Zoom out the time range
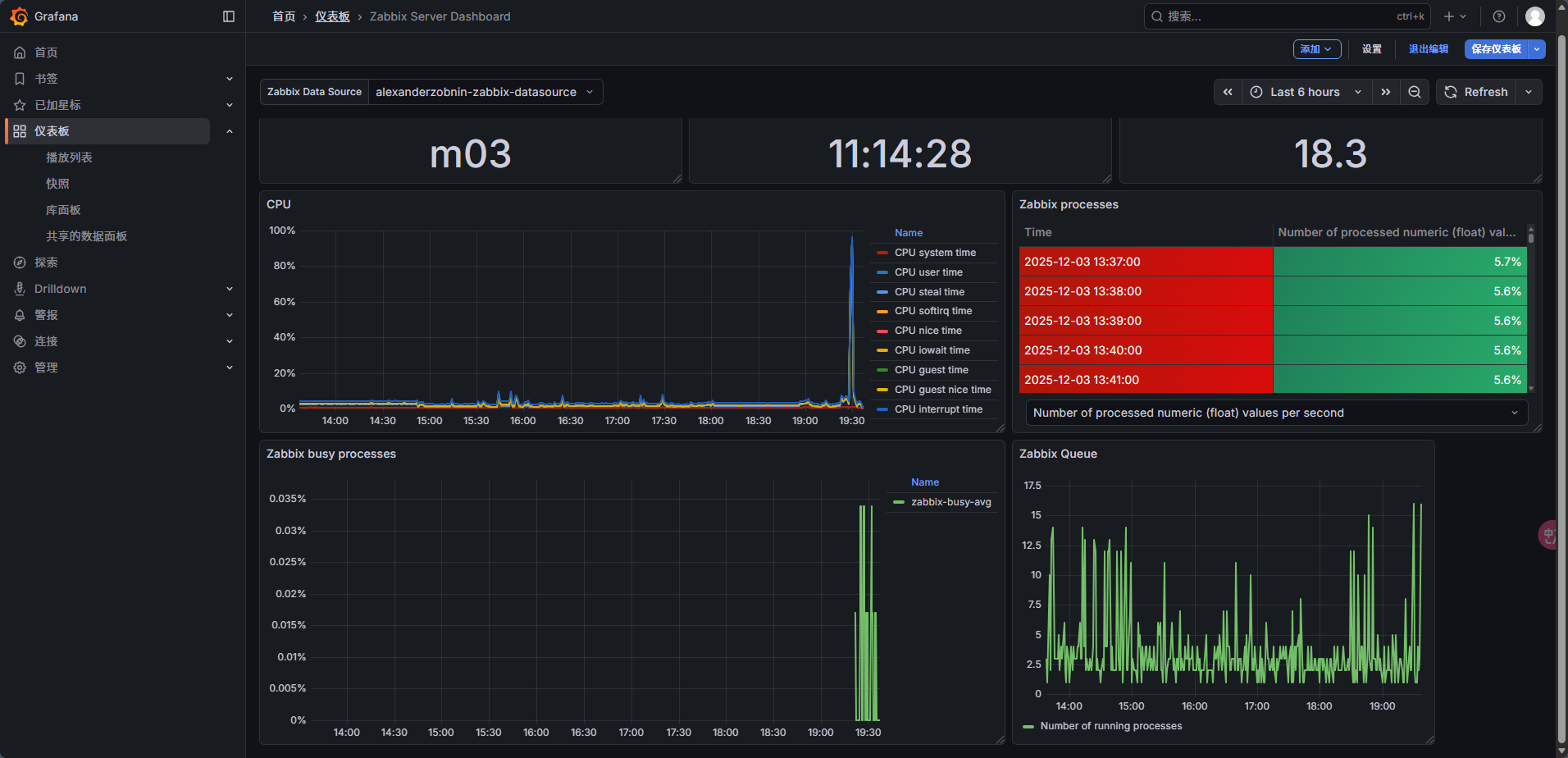Image resolution: width=1568 pixels, height=758 pixels. coord(1415,92)
